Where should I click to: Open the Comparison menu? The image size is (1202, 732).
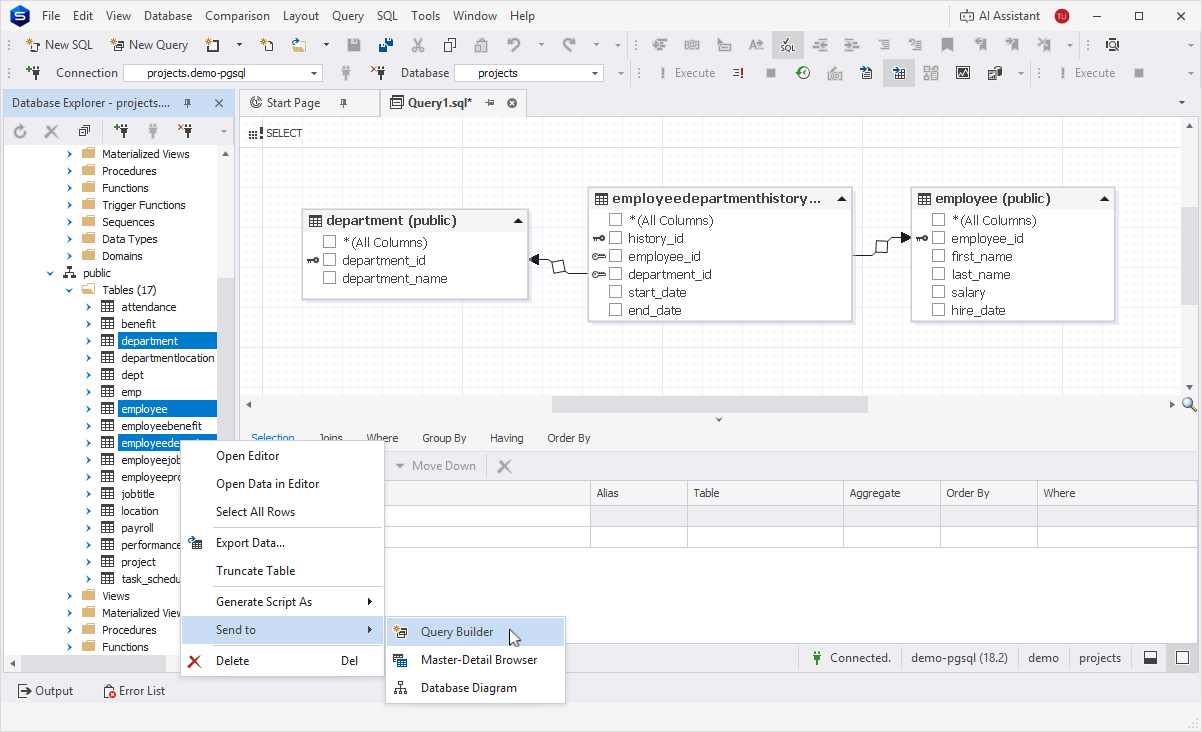pyautogui.click(x=237, y=16)
